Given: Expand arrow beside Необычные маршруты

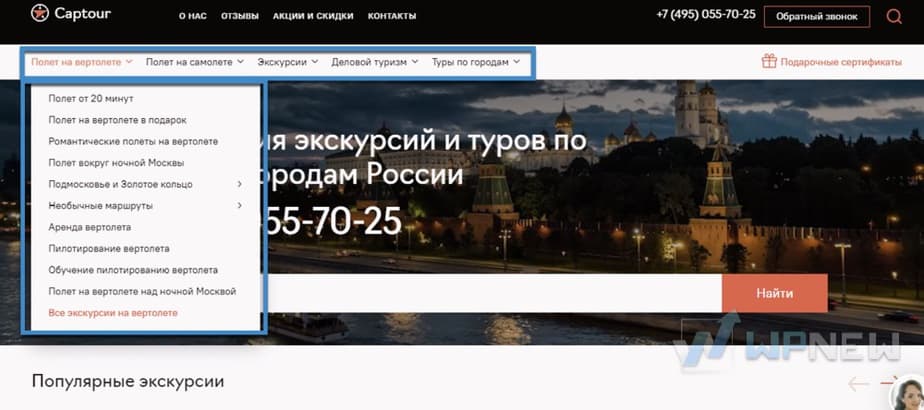Looking at the screenshot, I should [240, 206].
